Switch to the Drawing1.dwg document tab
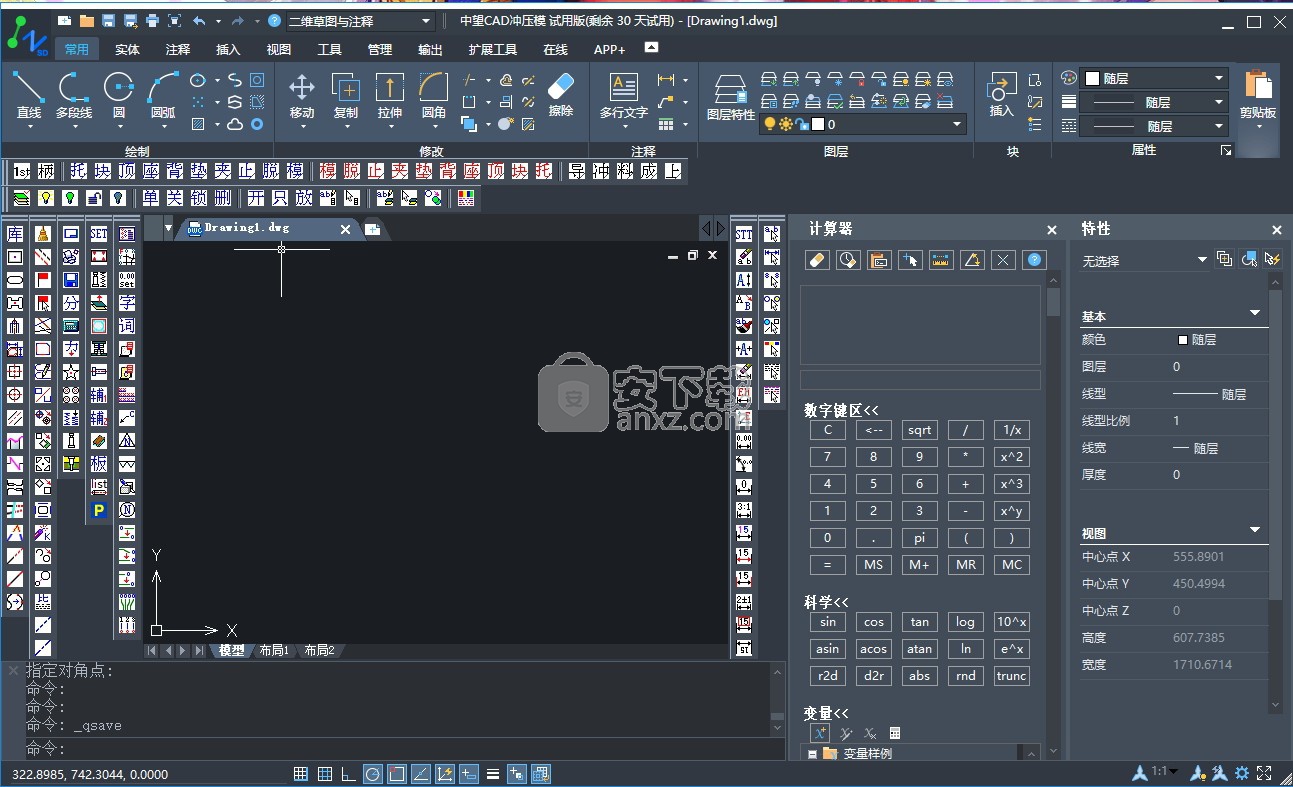The width and height of the screenshot is (1293, 787). [267, 229]
